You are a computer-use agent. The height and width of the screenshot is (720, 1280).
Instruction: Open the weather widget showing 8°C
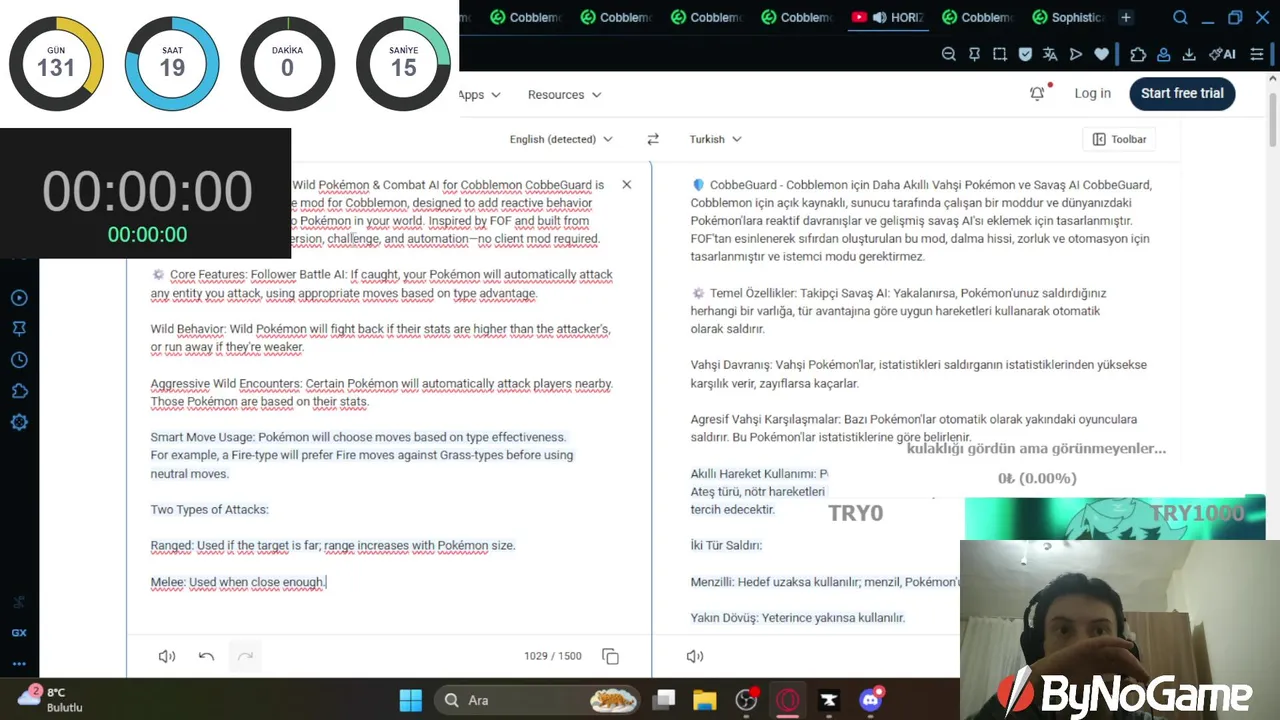(x=52, y=699)
